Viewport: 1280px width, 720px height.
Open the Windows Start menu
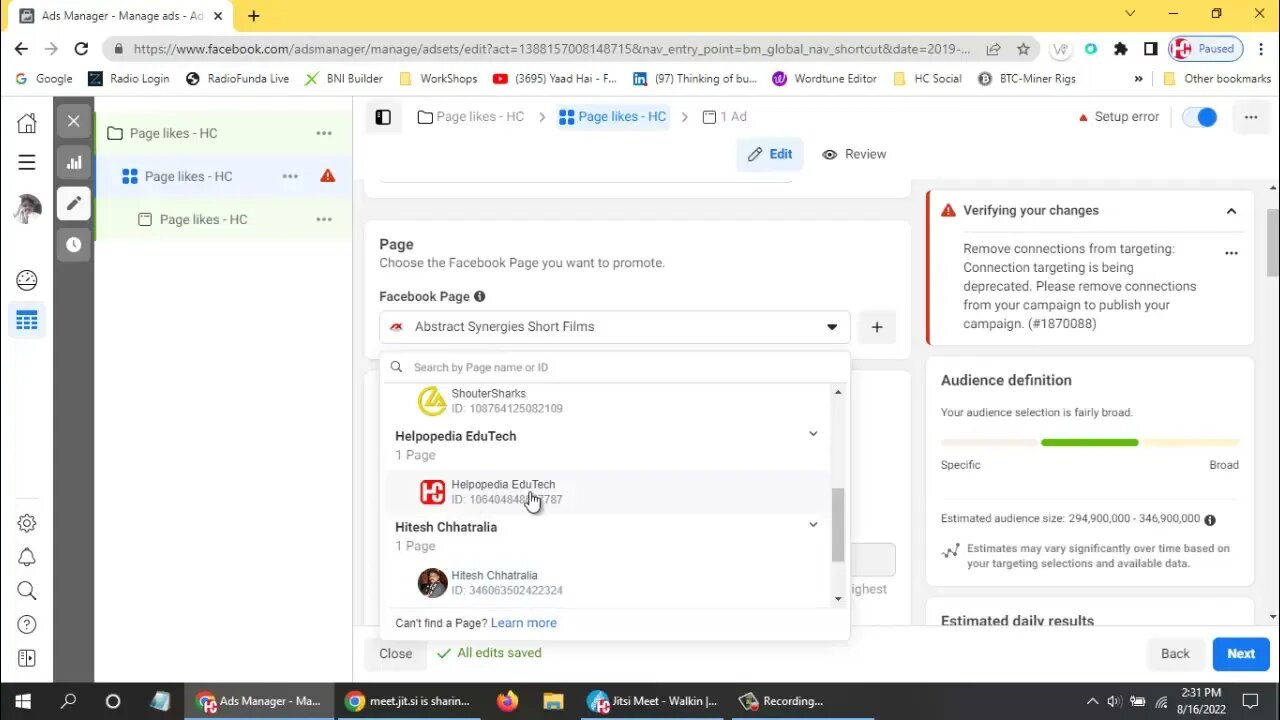click(x=22, y=701)
